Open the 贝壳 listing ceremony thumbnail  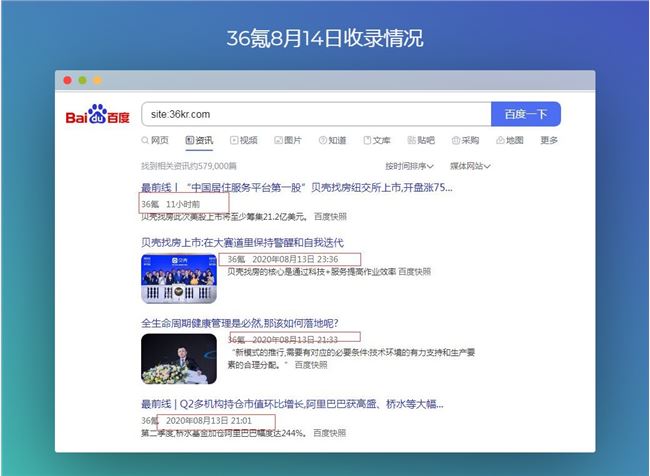click(x=179, y=279)
